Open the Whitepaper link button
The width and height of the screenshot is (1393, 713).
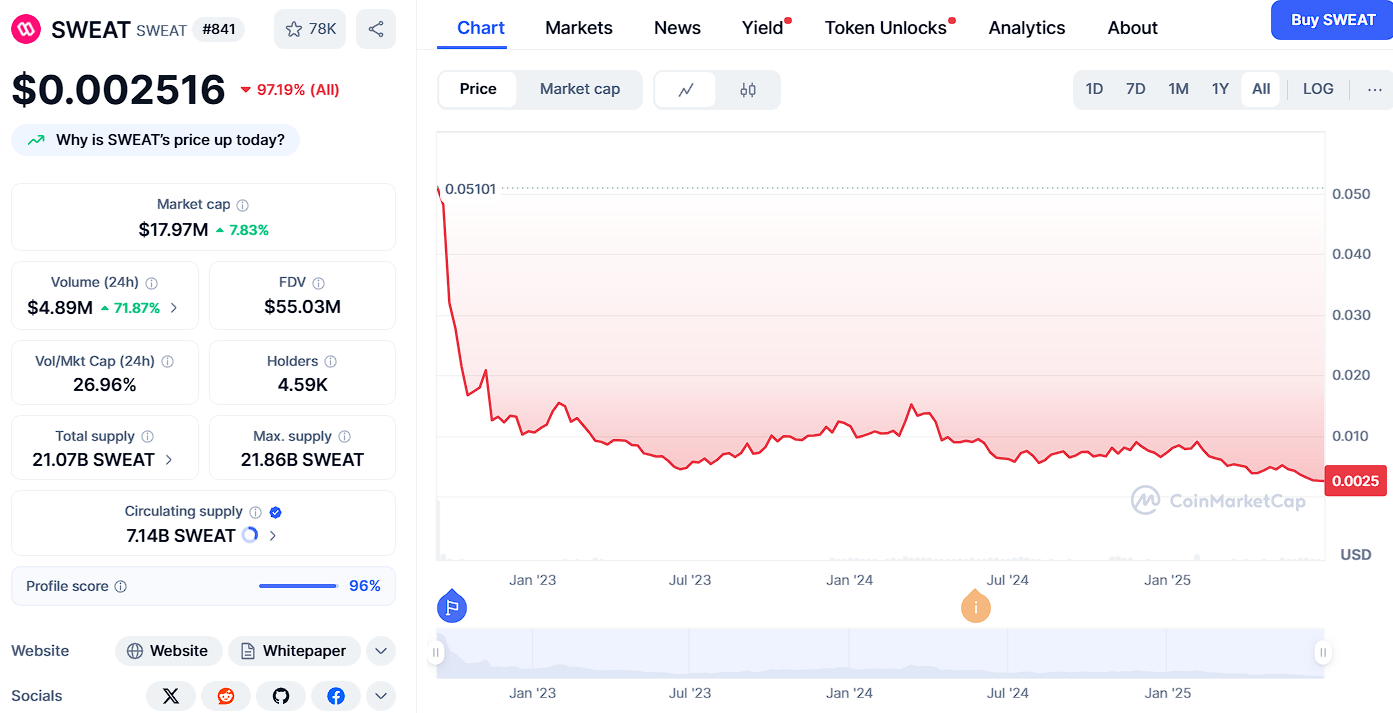click(294, 651)
